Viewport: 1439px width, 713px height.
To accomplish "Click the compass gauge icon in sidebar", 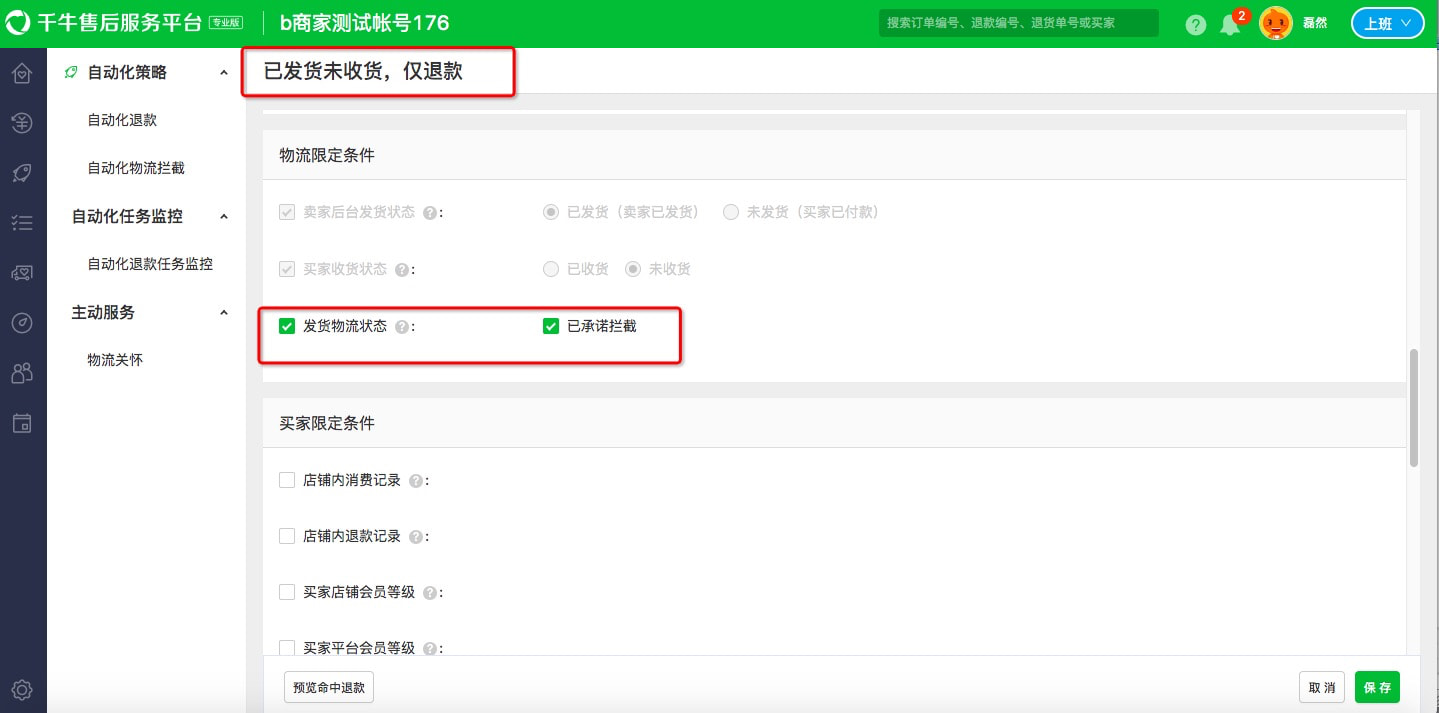I will pos(22,323).
